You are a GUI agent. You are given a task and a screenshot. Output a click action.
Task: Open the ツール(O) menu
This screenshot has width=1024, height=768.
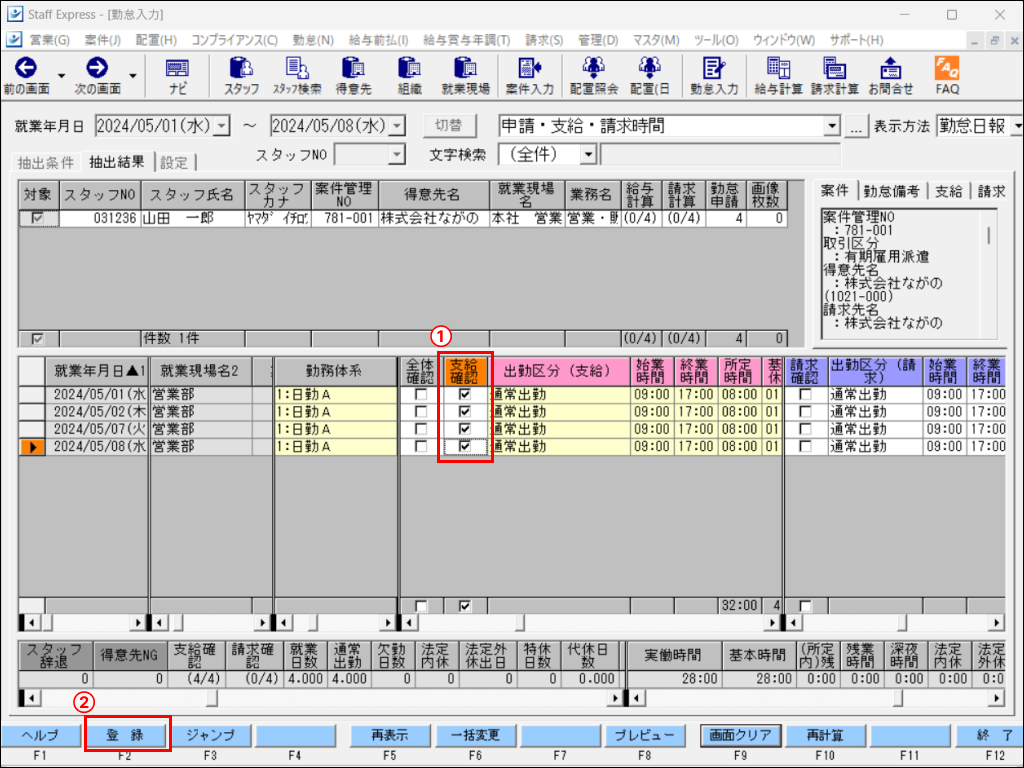pos(716,40)
